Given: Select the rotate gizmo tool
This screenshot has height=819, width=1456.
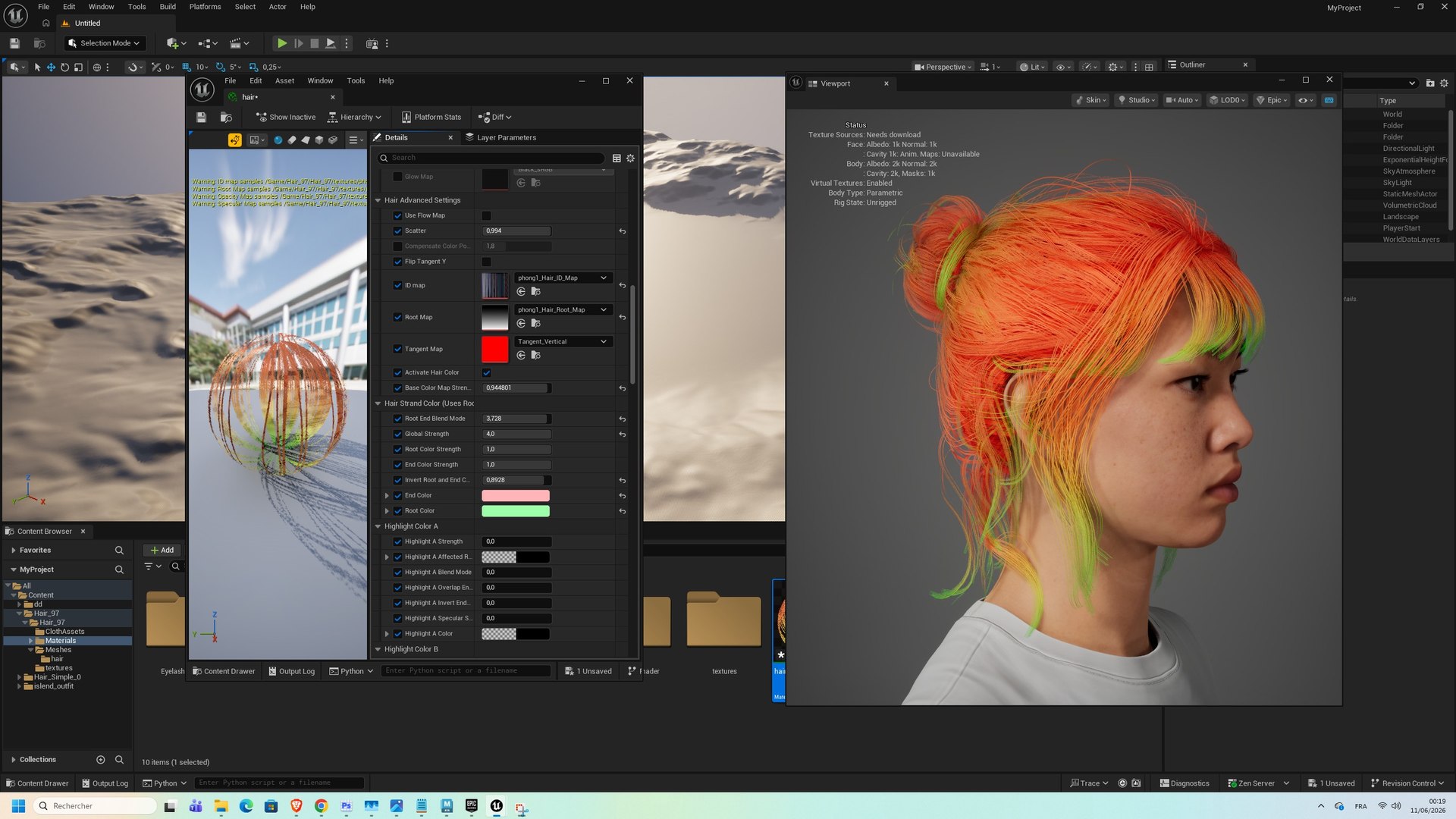Looking at the screenshot, I should pos(64,67).
